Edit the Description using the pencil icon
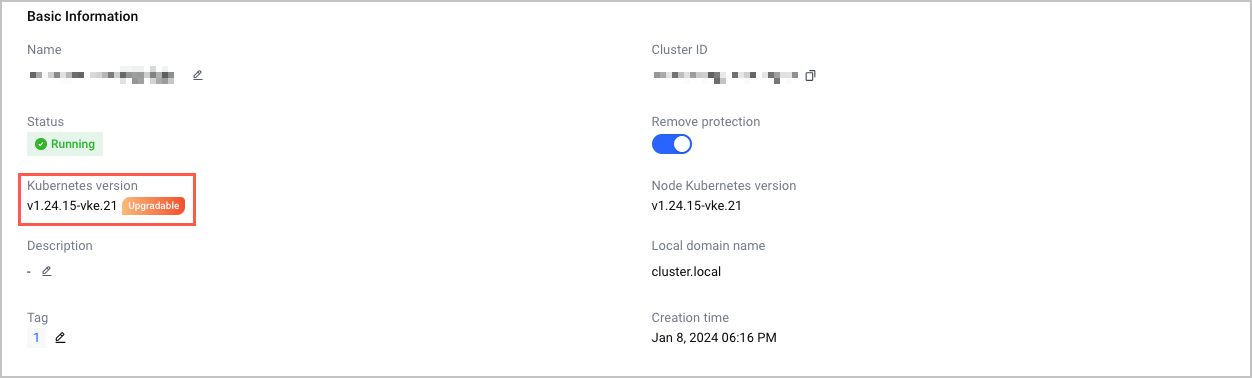The image size is (1252, 378). (47, 271)
